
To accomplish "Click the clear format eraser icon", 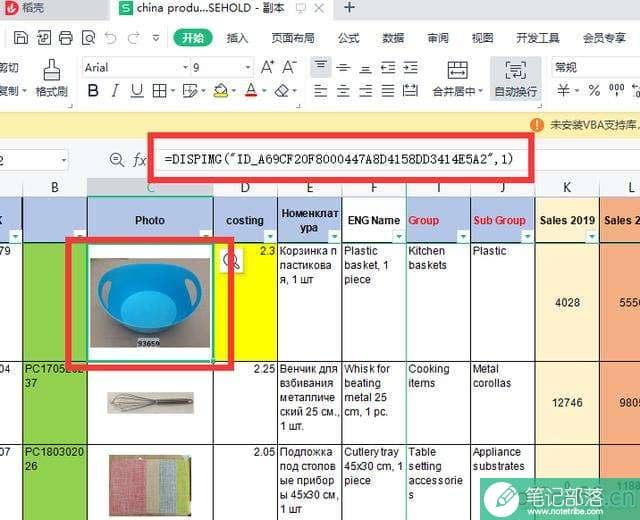I will tap(282, 91).
